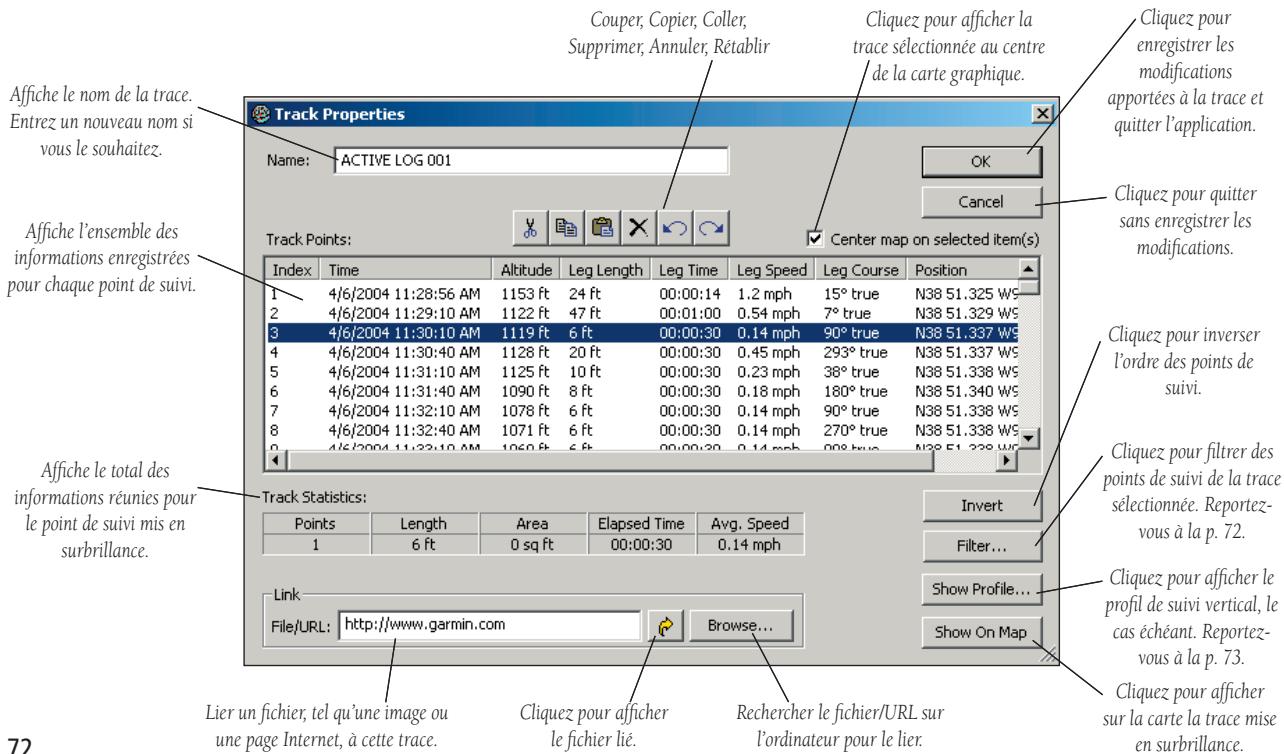The image size is (1284, 754).
Task: Open the Filter... dialog
Action: click(x=982, y=547)
